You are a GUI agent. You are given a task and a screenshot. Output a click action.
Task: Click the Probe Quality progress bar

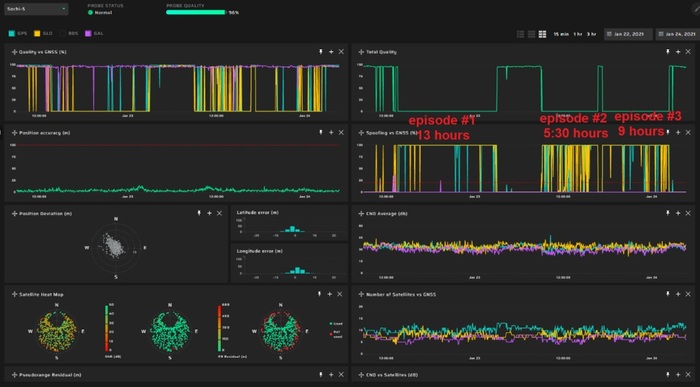[196, 12]
